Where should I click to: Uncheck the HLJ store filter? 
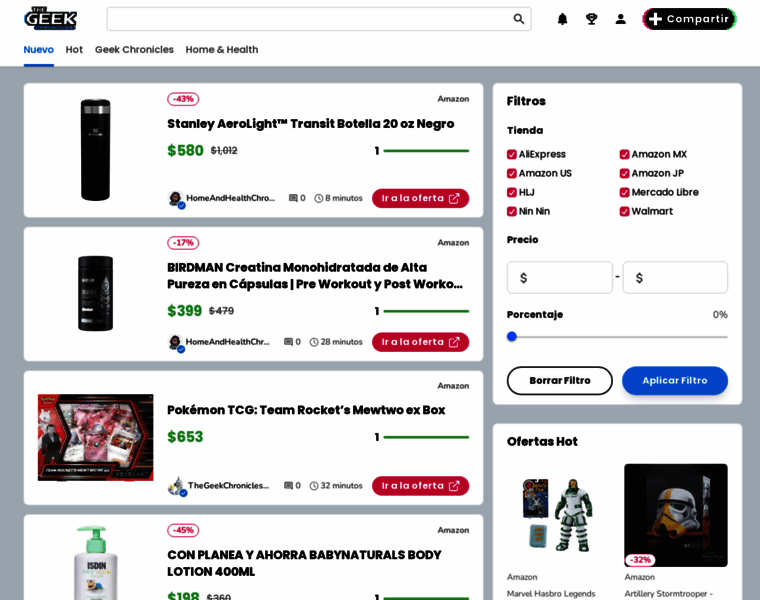tap(512, 192)
